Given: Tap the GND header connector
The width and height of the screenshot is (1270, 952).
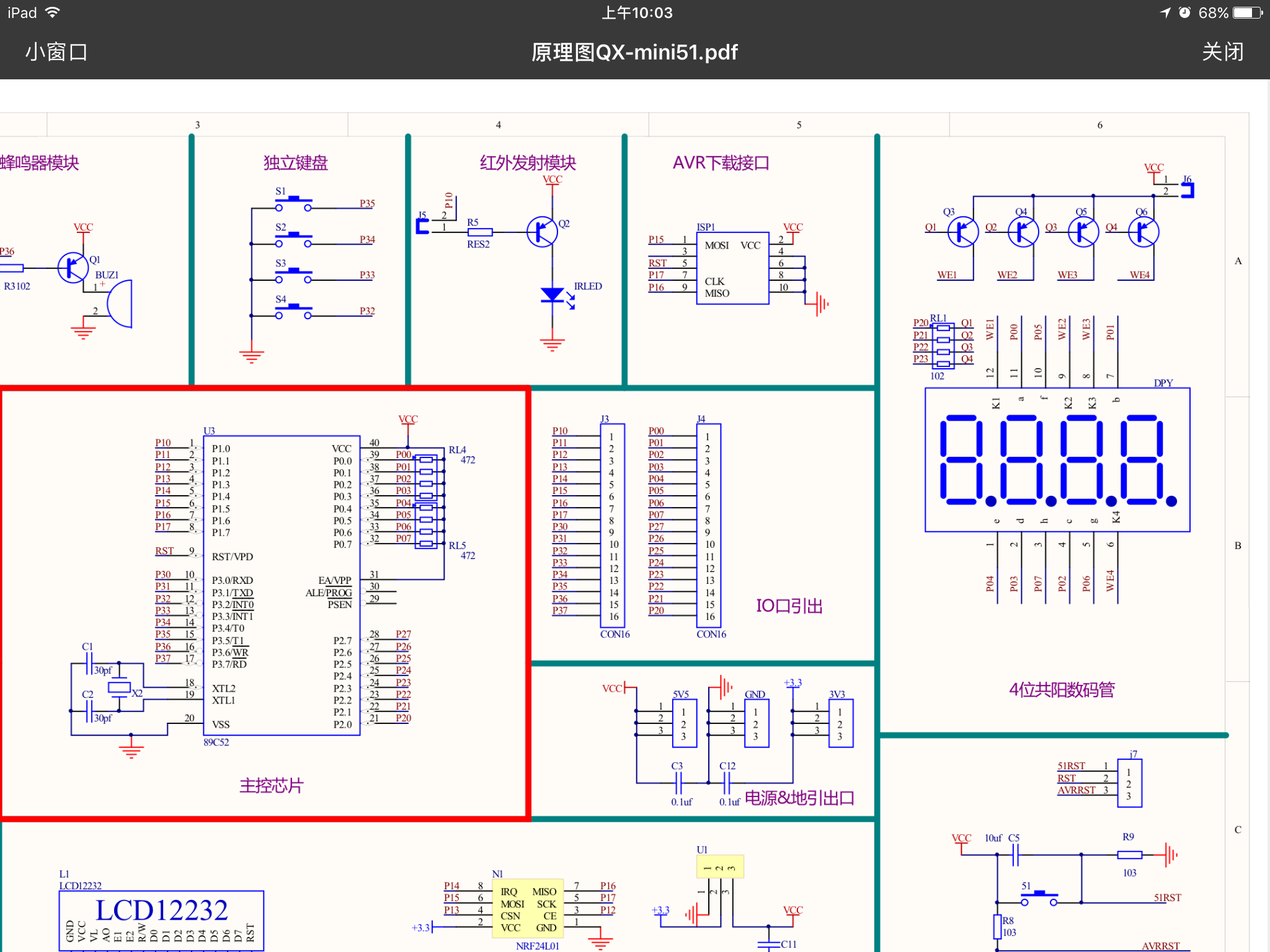Looking at the screenshot, I should [x=756, y=723].
